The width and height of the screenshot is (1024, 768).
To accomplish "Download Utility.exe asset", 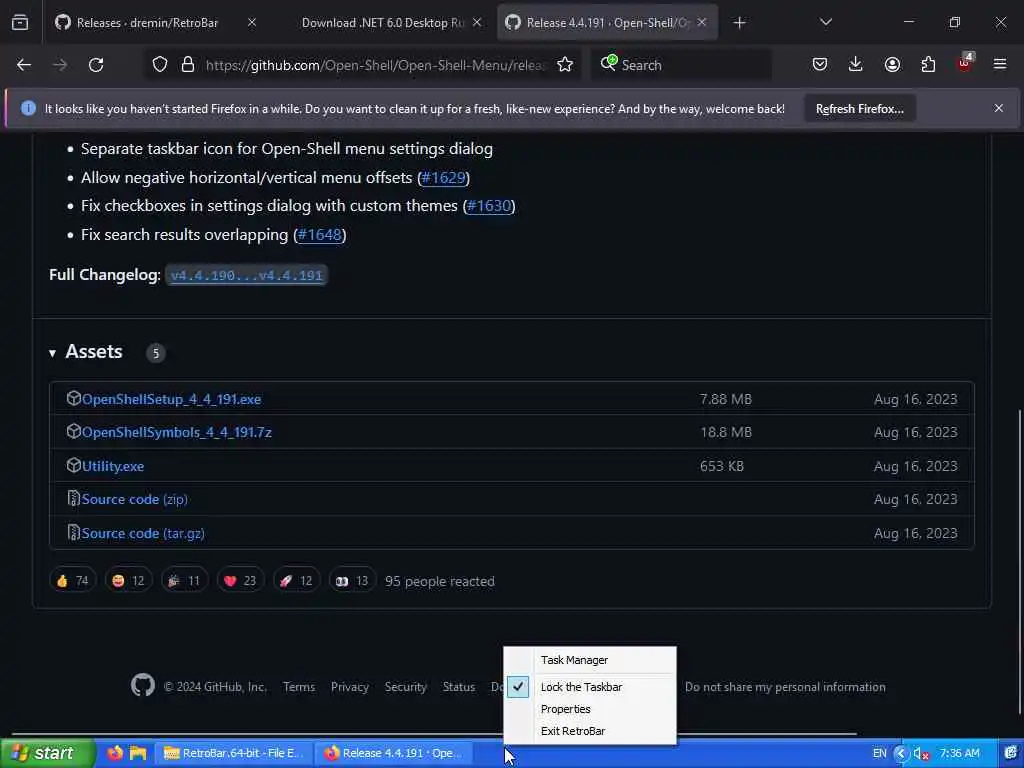I will click(x=112, y=466).
